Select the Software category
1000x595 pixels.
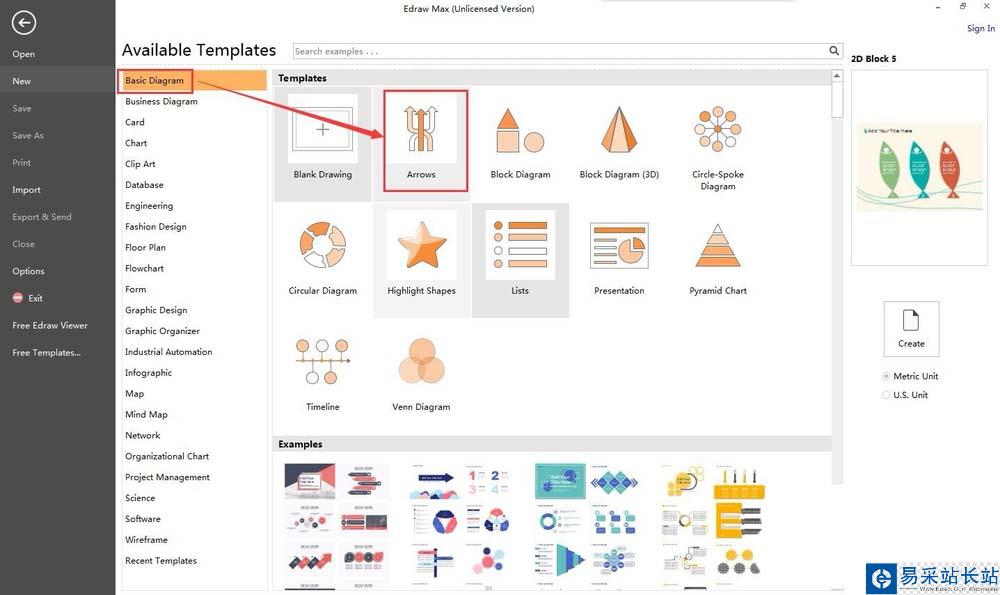pos(143,519)
